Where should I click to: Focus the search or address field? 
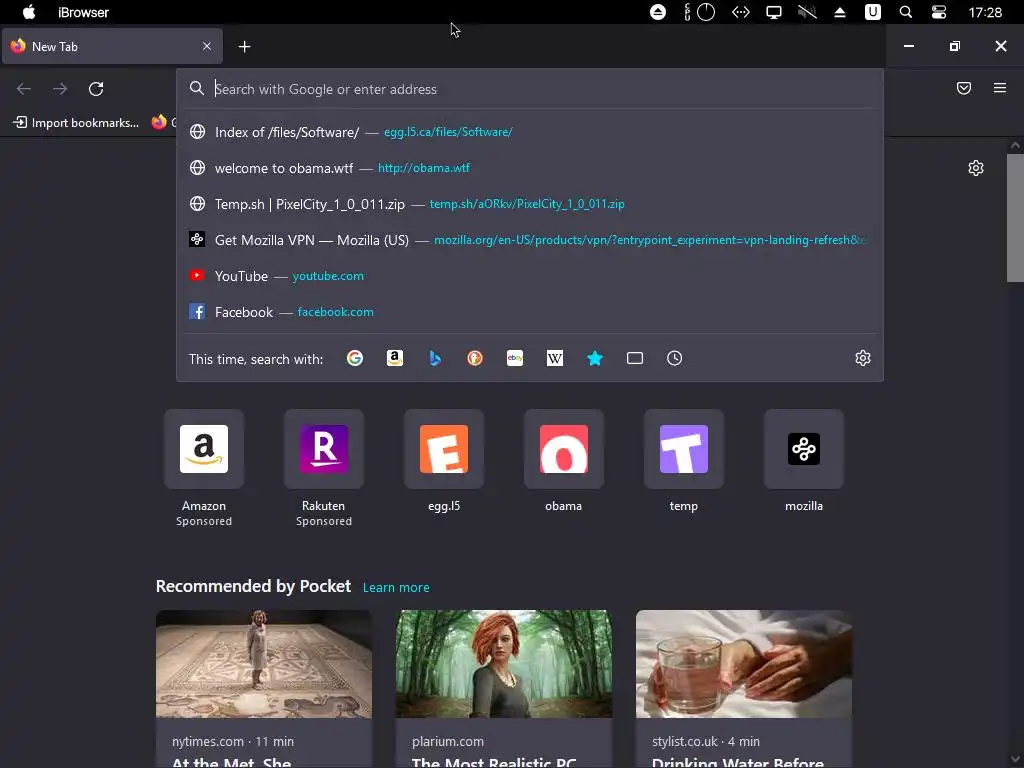tap(530, 89)
